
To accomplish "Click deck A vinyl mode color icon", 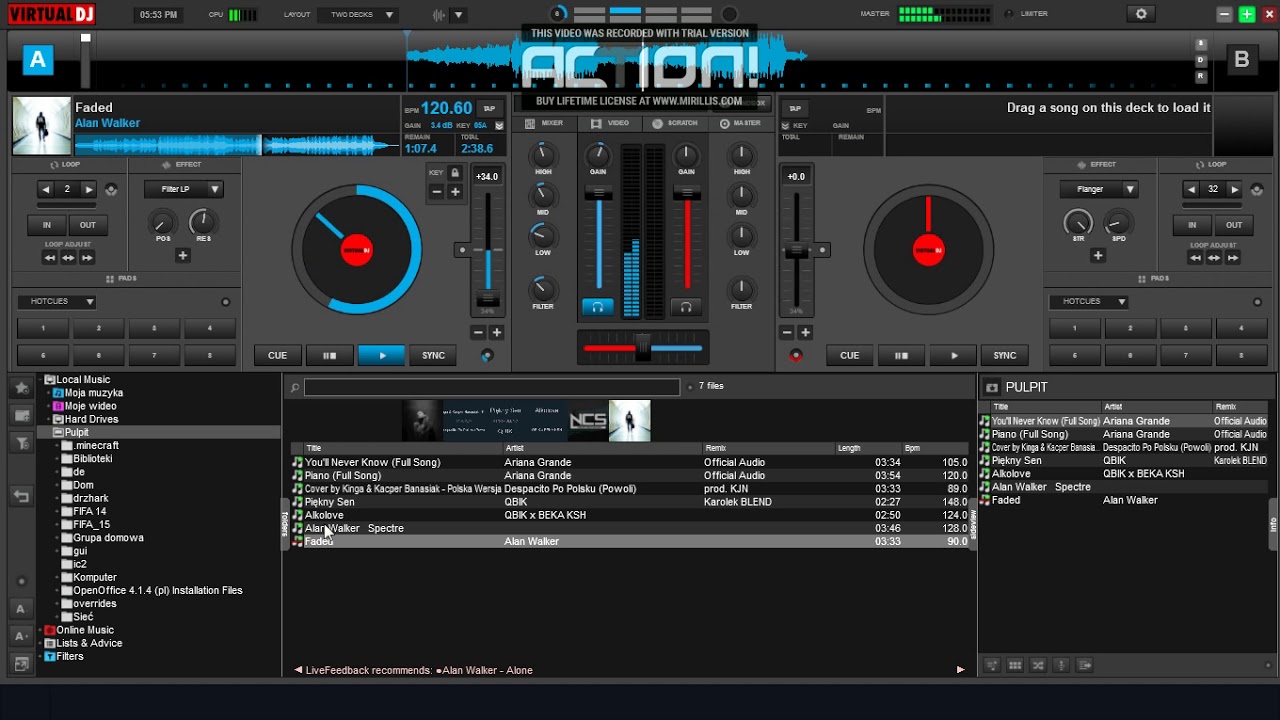I will 487,356.
